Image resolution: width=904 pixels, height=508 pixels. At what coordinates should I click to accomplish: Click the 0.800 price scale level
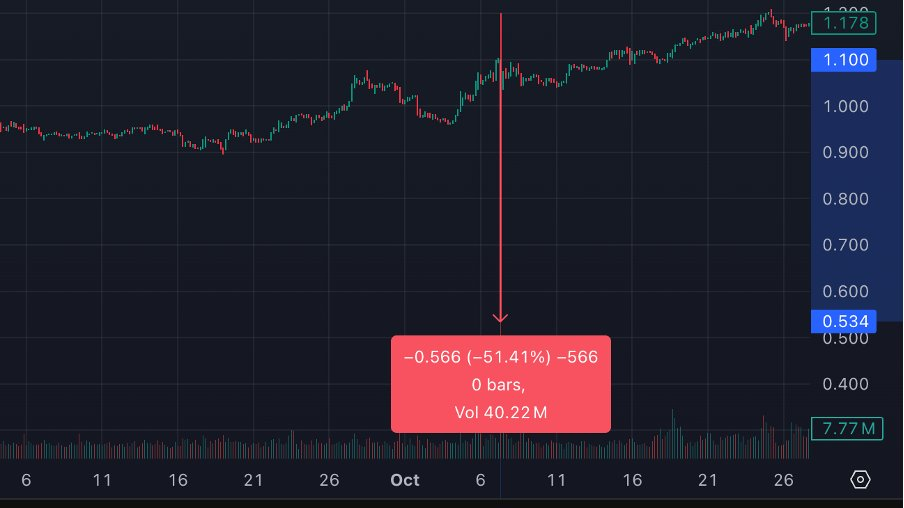(844, 199)
